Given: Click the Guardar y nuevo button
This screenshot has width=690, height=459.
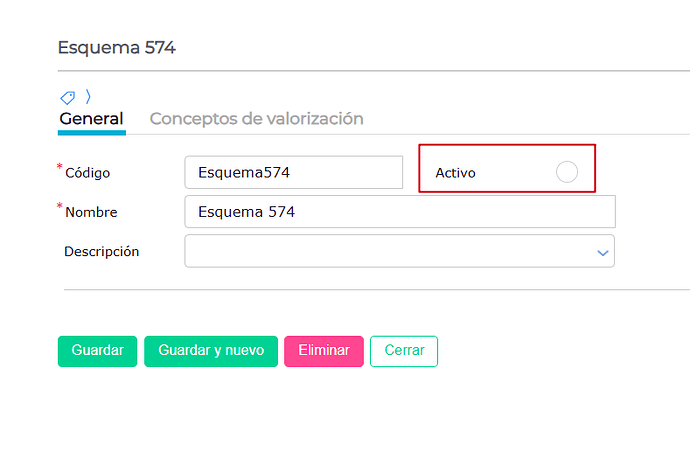Looking at the screenshot, I should click(x=211, y=351).
